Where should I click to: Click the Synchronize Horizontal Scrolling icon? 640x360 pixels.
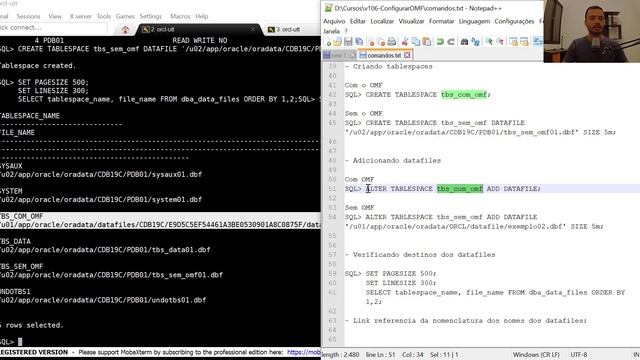[x=524, y=42]
